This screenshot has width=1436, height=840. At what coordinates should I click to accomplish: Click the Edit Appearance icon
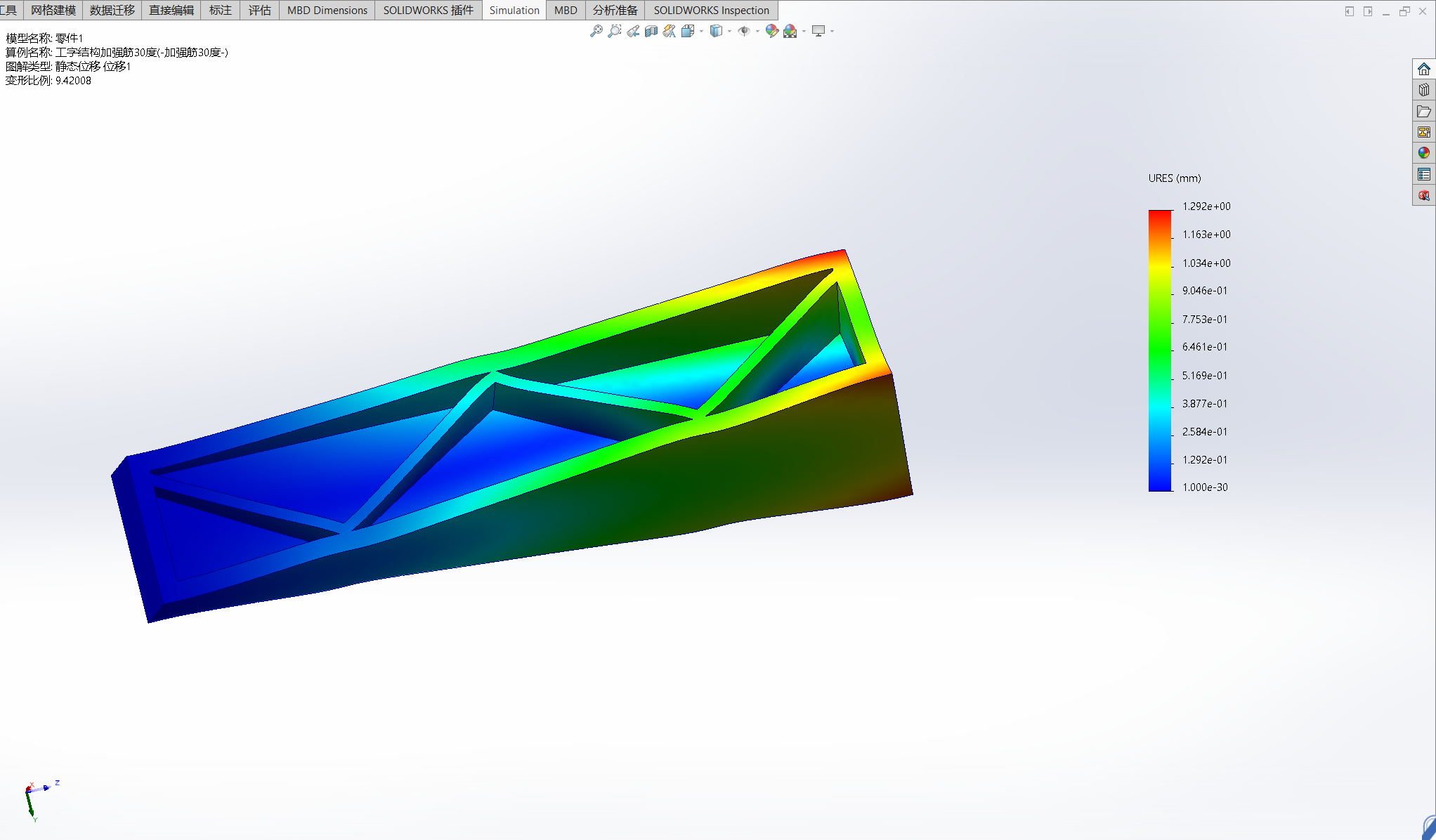[x=771, y=31]
